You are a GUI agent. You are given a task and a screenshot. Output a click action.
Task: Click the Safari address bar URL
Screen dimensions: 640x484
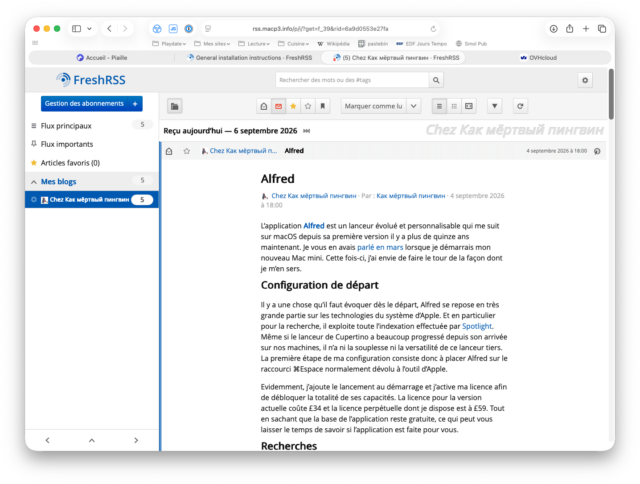point(320,29)
